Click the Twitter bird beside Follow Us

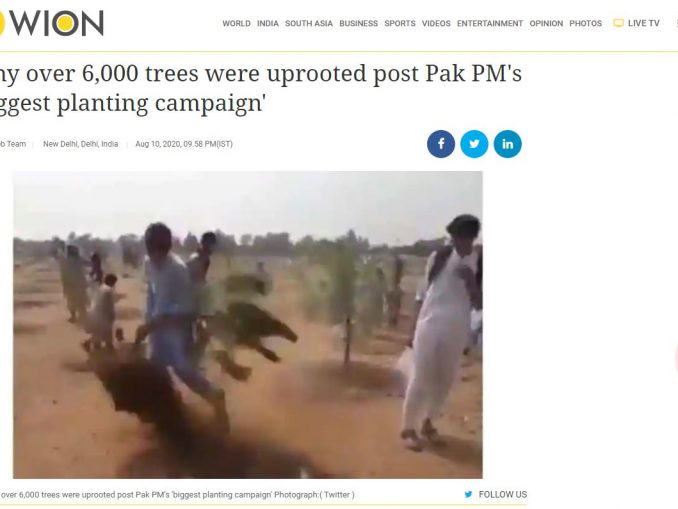point(468,494)
